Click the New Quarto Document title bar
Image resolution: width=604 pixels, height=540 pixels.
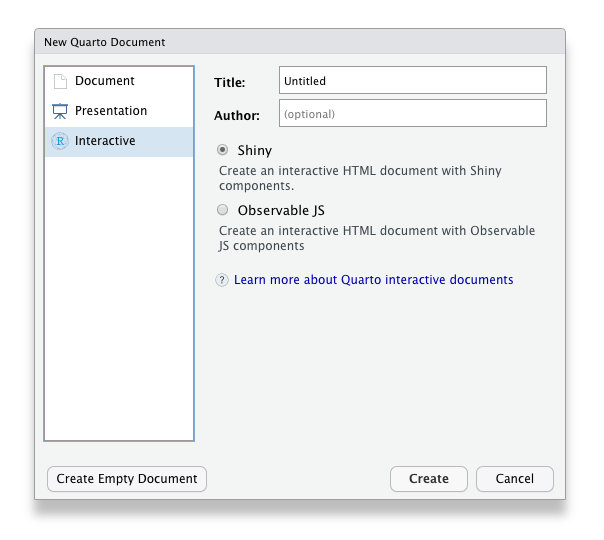300,42
